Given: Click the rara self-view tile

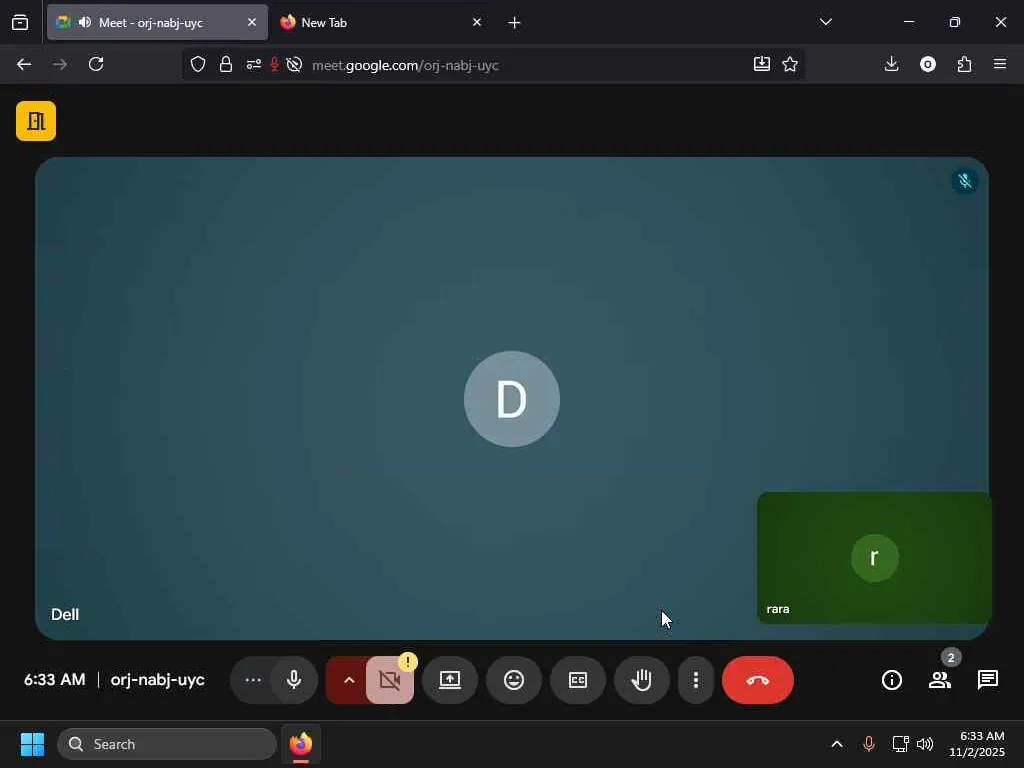Looking at the screenshot, I should coord(874,557).
